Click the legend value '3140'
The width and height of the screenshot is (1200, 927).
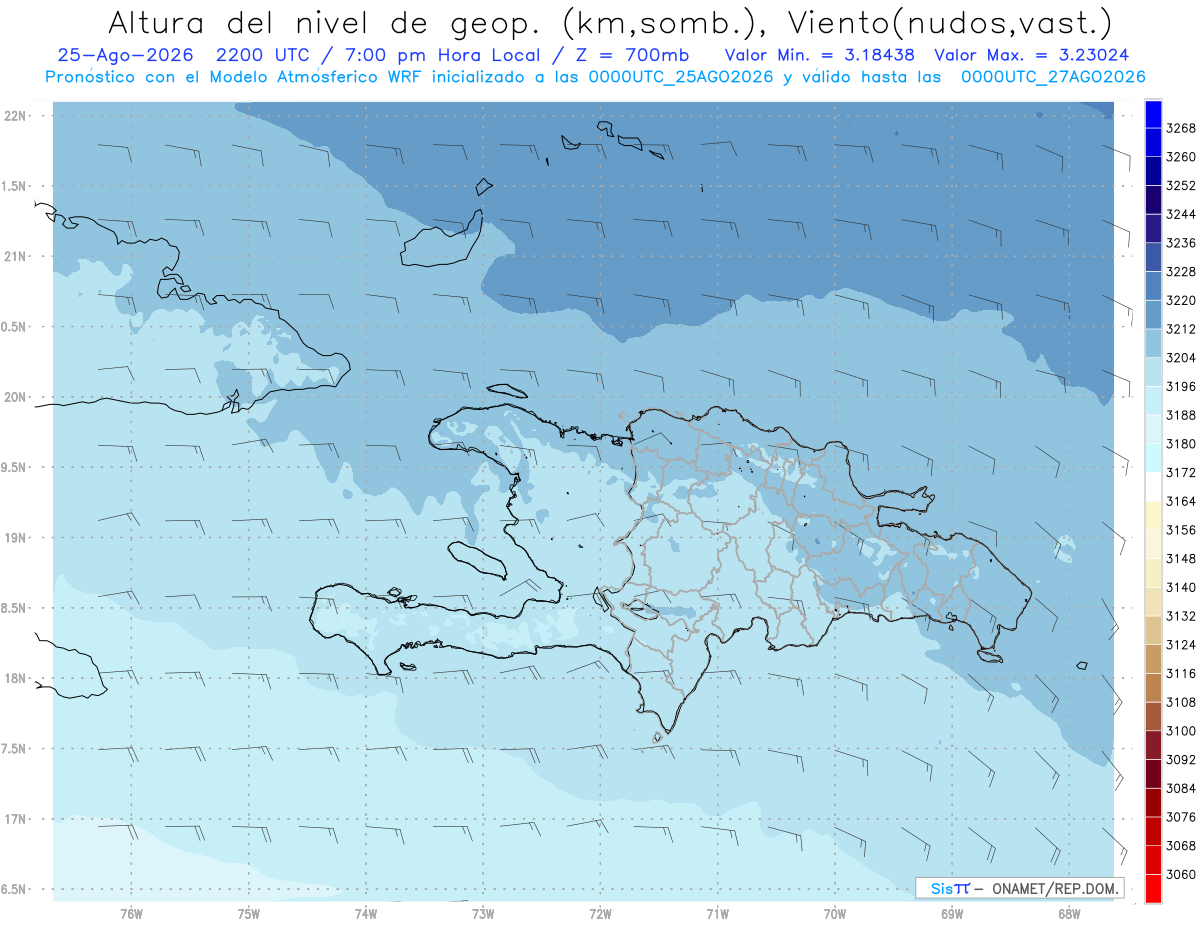coord(1180,587)
